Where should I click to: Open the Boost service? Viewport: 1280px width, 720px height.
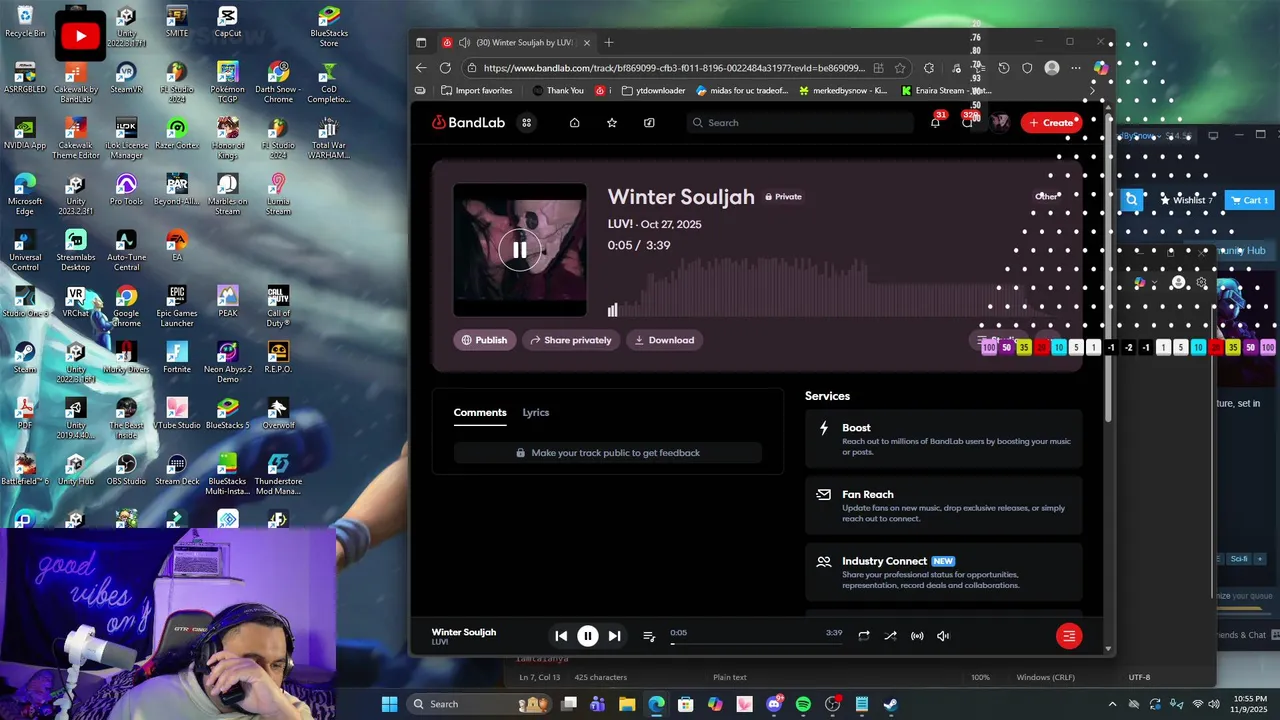(x=944, y=439)
